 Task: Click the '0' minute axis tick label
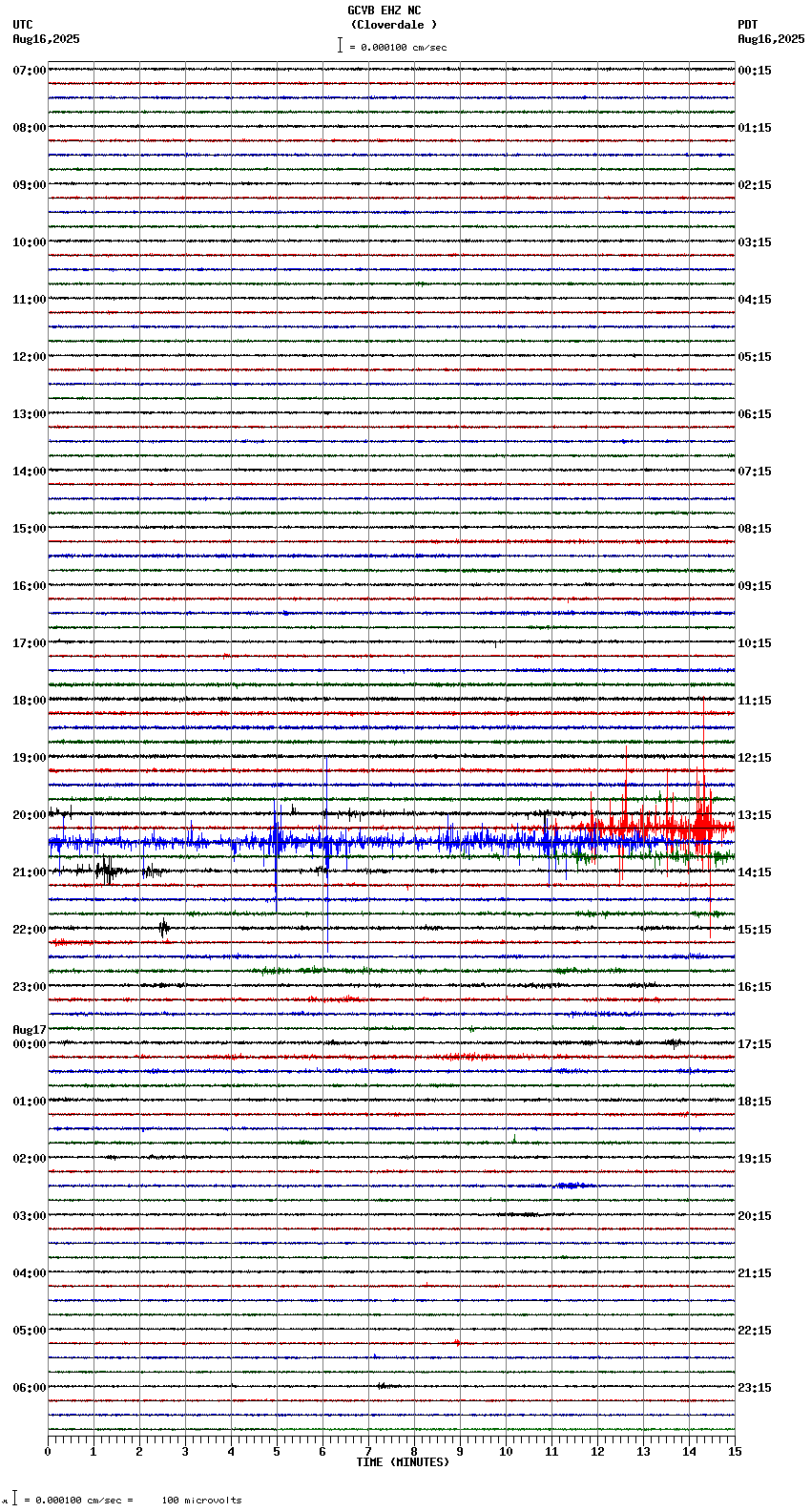coord(48,1452)
